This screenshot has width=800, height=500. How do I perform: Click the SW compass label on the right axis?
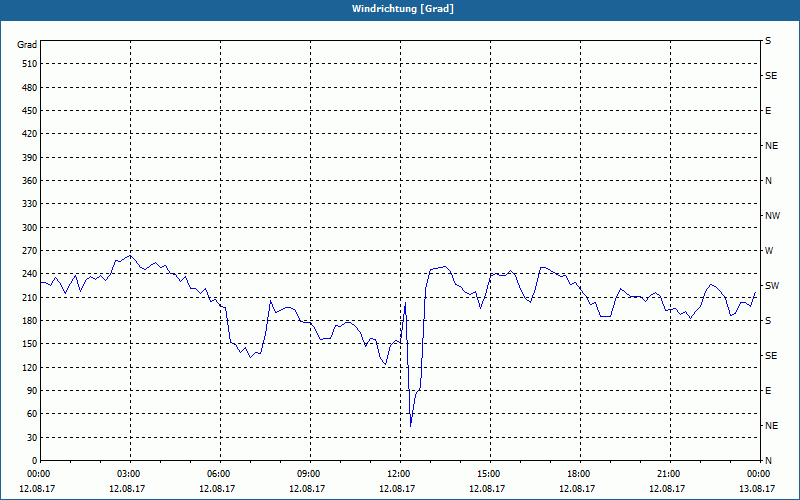click(772, 286)
